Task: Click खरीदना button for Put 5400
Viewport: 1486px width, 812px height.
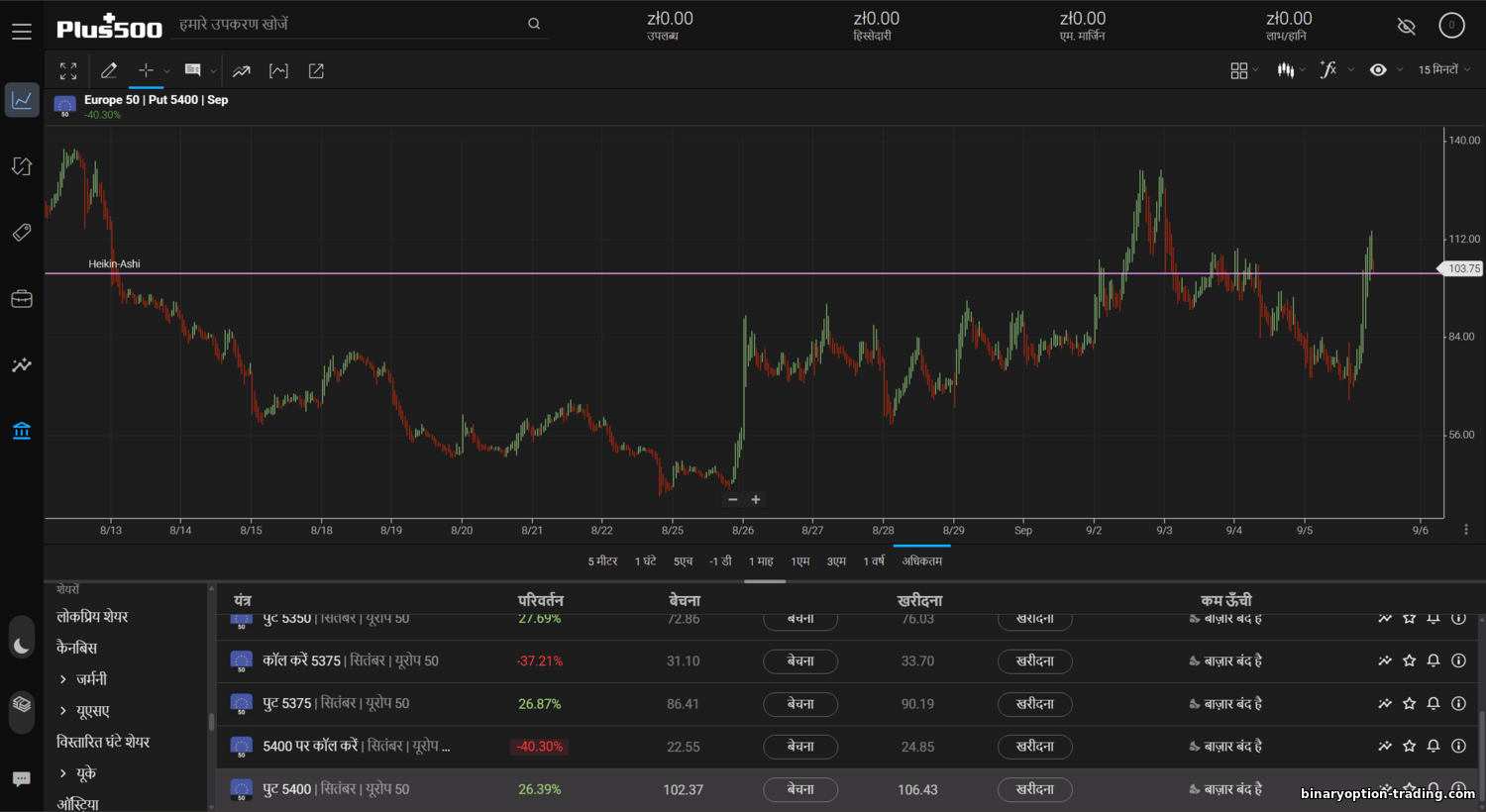Action: point(1034,789)
